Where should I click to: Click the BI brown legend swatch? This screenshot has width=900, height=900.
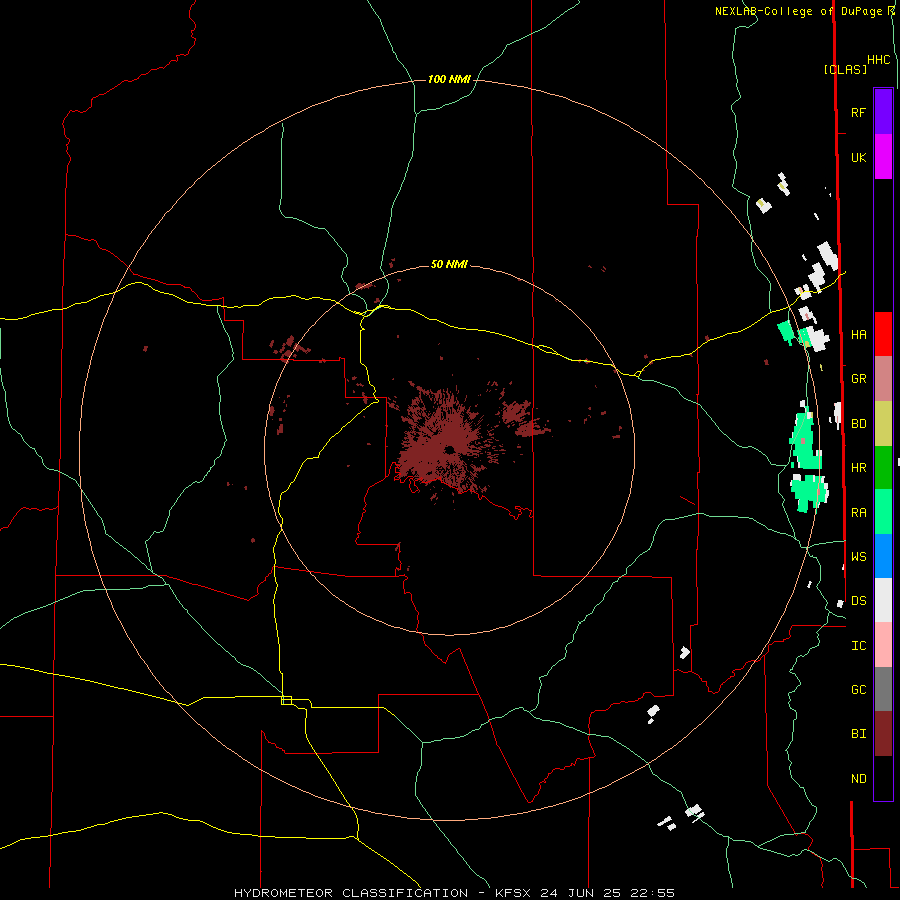click(883, 734)
